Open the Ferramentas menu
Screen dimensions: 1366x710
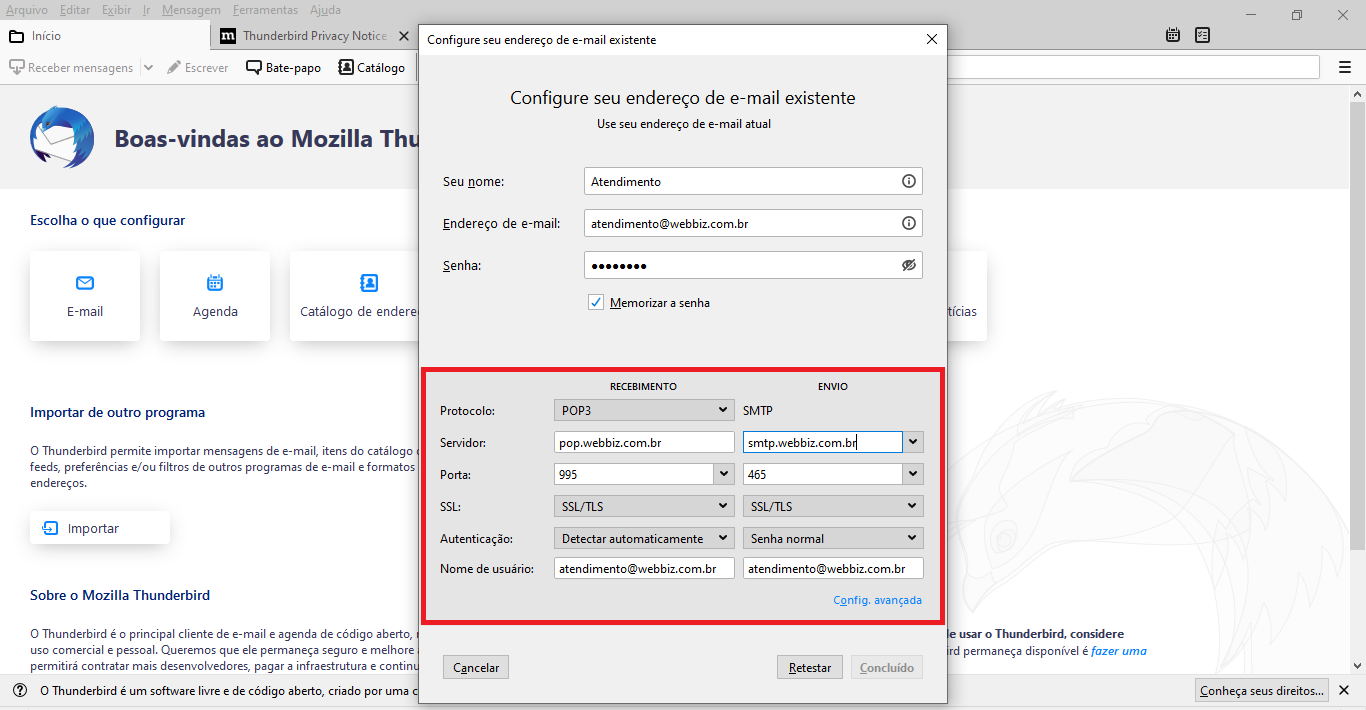pyautogui.click(x=265, y=10)
